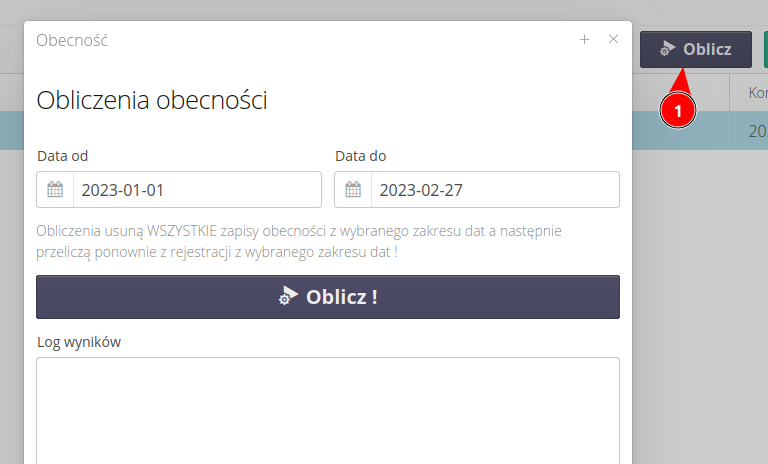Image resolution: width=768 pixels, height=464 pixels.
Task: Click the Data do label
Action: point(360,156)
